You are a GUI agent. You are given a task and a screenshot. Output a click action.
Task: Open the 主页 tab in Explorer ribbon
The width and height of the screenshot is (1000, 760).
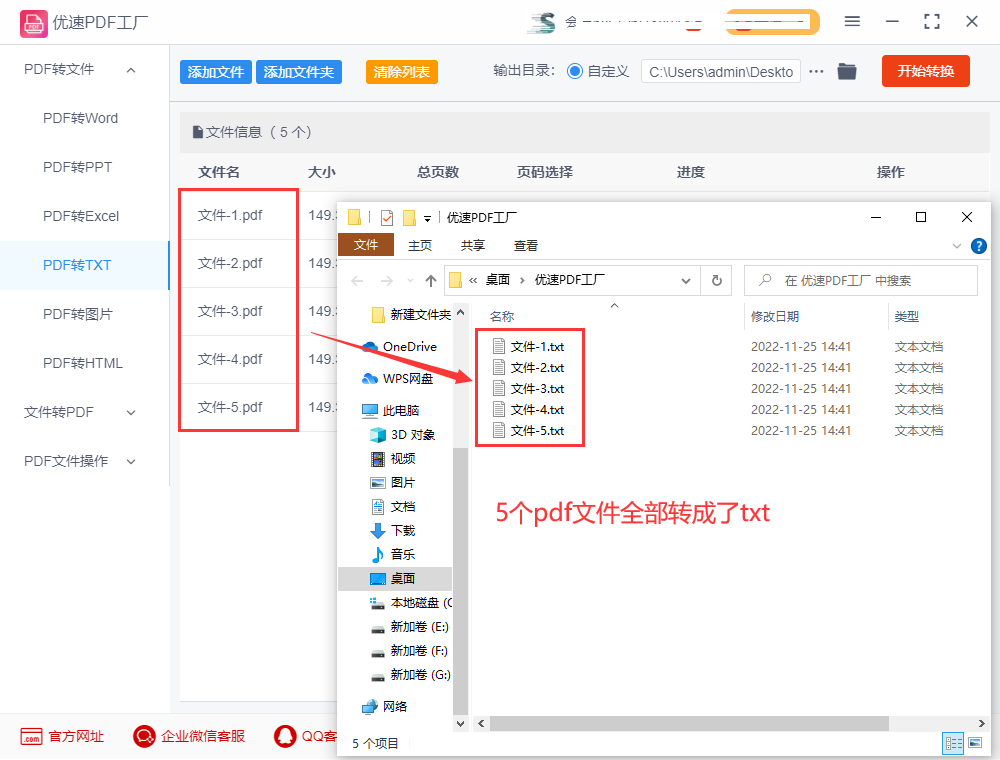tap(420, 245)
